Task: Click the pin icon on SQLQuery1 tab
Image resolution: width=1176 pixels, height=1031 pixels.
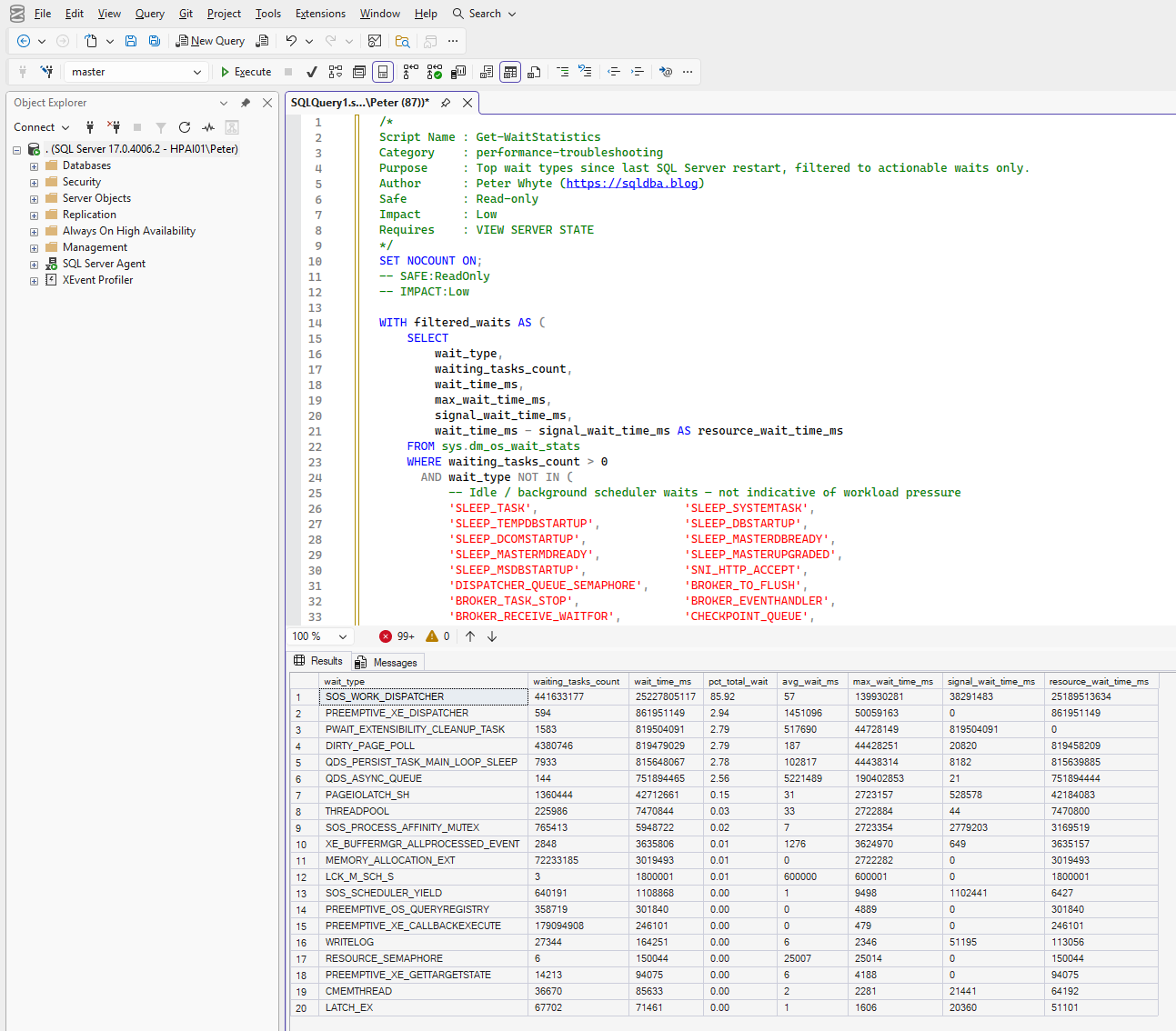Action: tap(446, 103)
